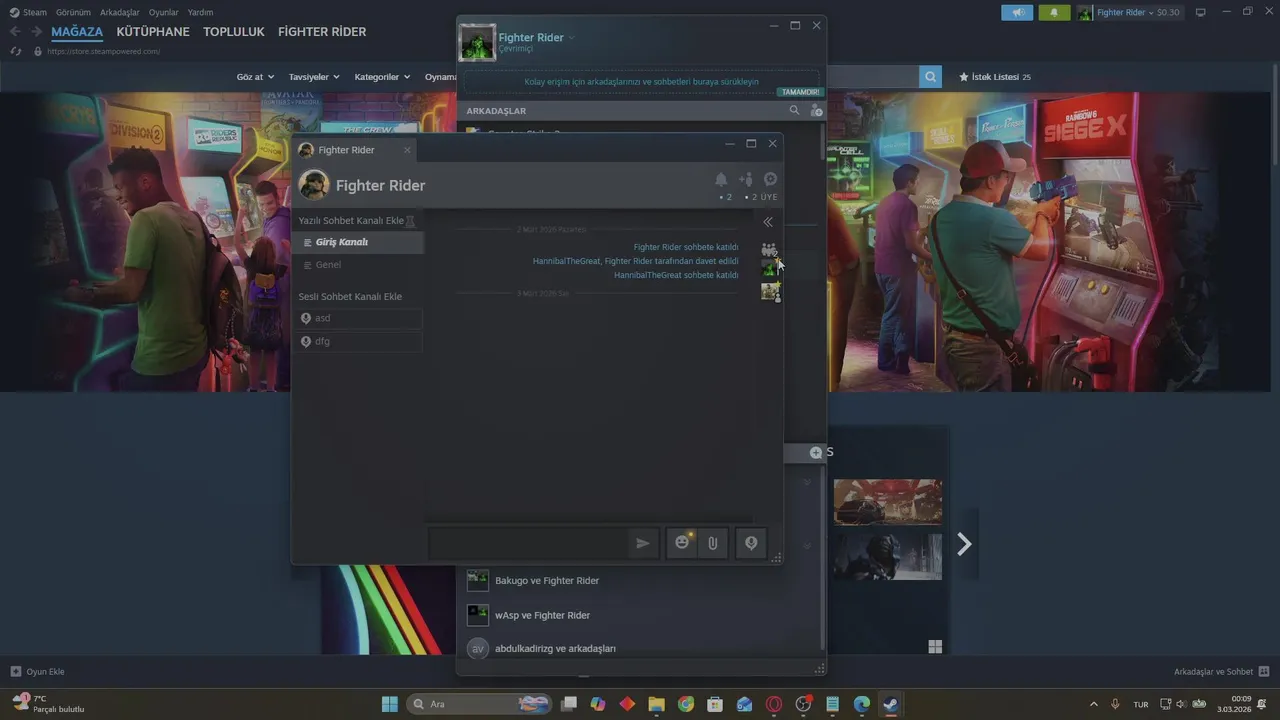Select the lower carousel screenshot thumbnail
Screen dimensions: 1280x720
click(x=888, y=557)
